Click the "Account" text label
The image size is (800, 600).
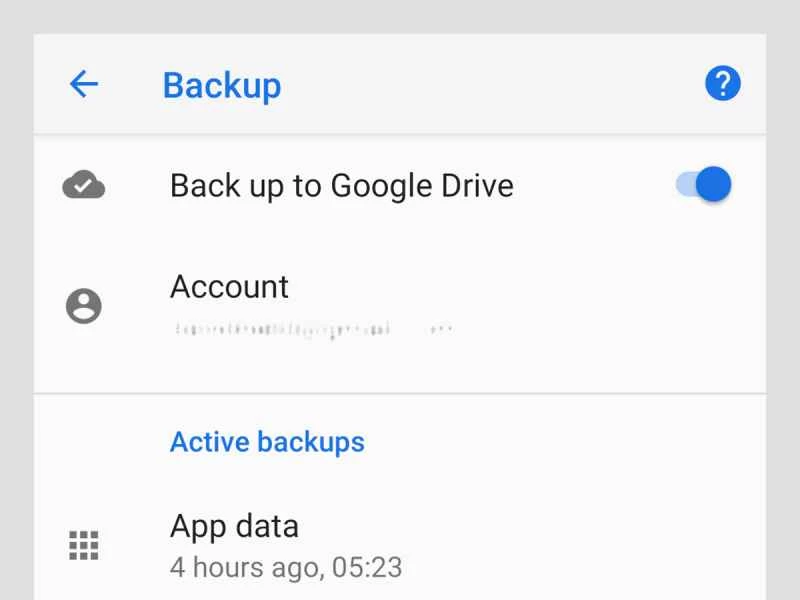pos(229,287)
